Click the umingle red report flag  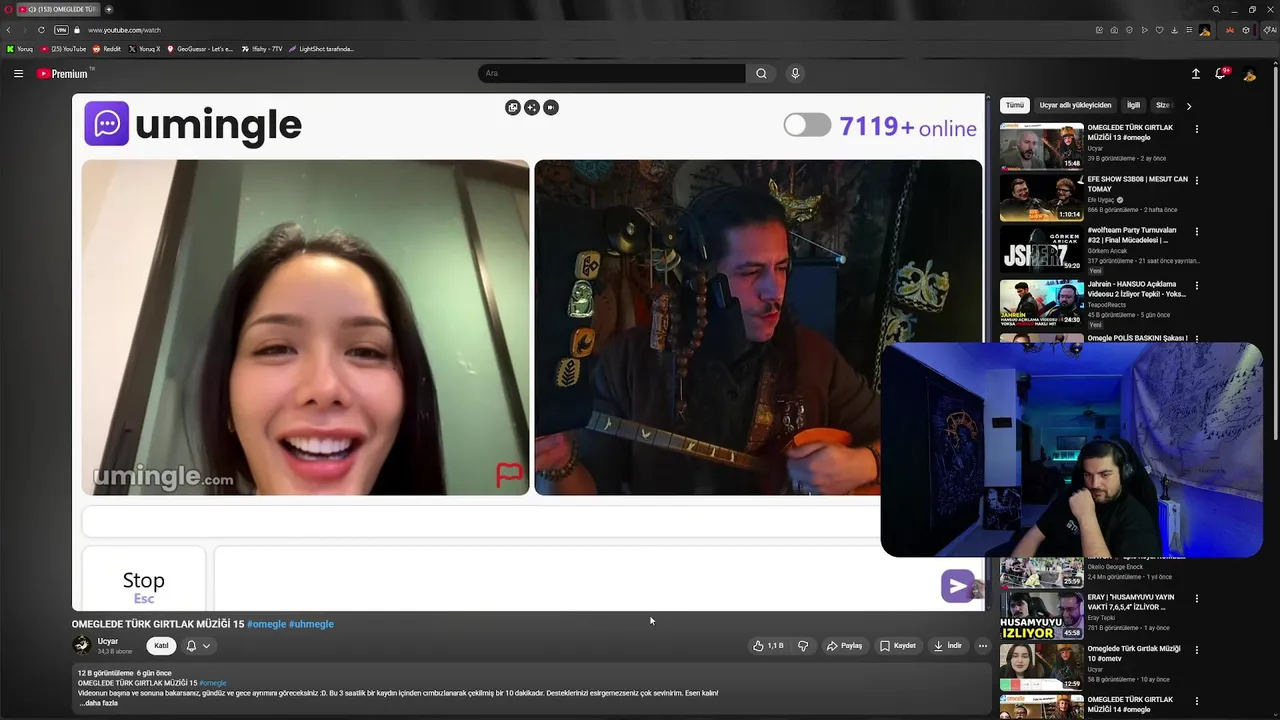510,475
